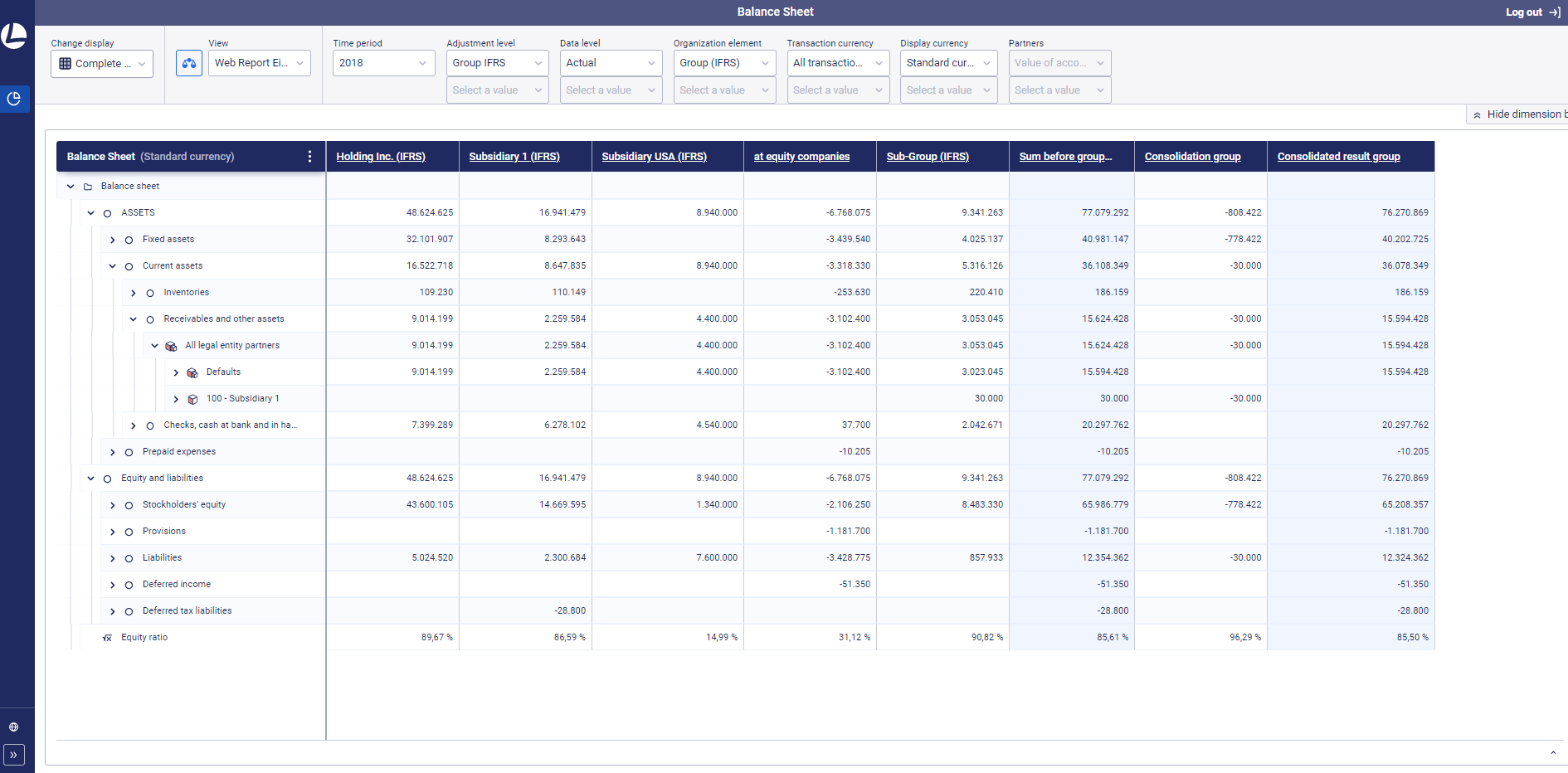Expand the Fixed assets tree item
The width and height of the screenshot is (1568, 773).
[112, 239]
